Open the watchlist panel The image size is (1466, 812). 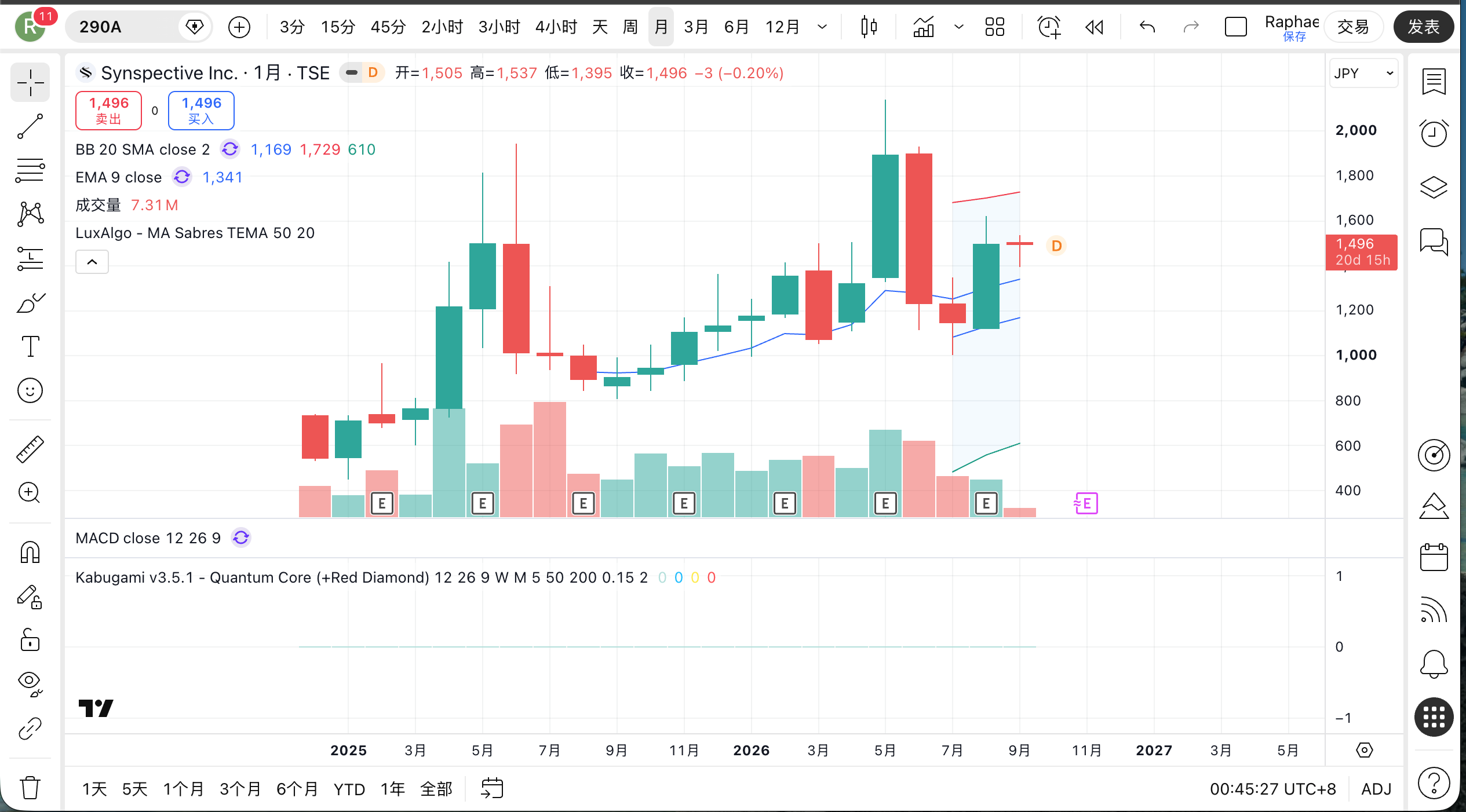pos(1434,81)
